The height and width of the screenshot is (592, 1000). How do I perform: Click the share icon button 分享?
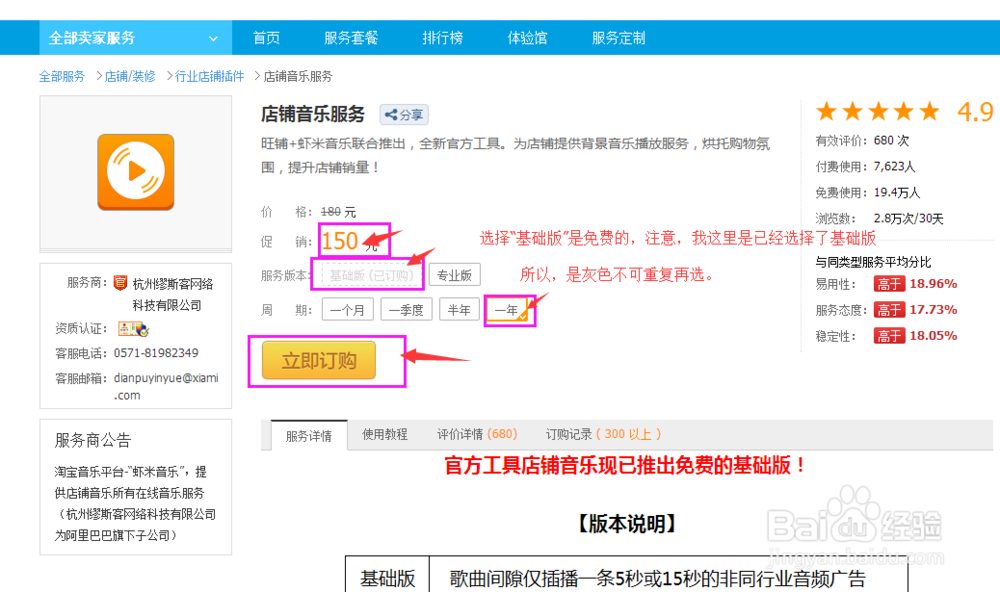(x=404, y=115)
